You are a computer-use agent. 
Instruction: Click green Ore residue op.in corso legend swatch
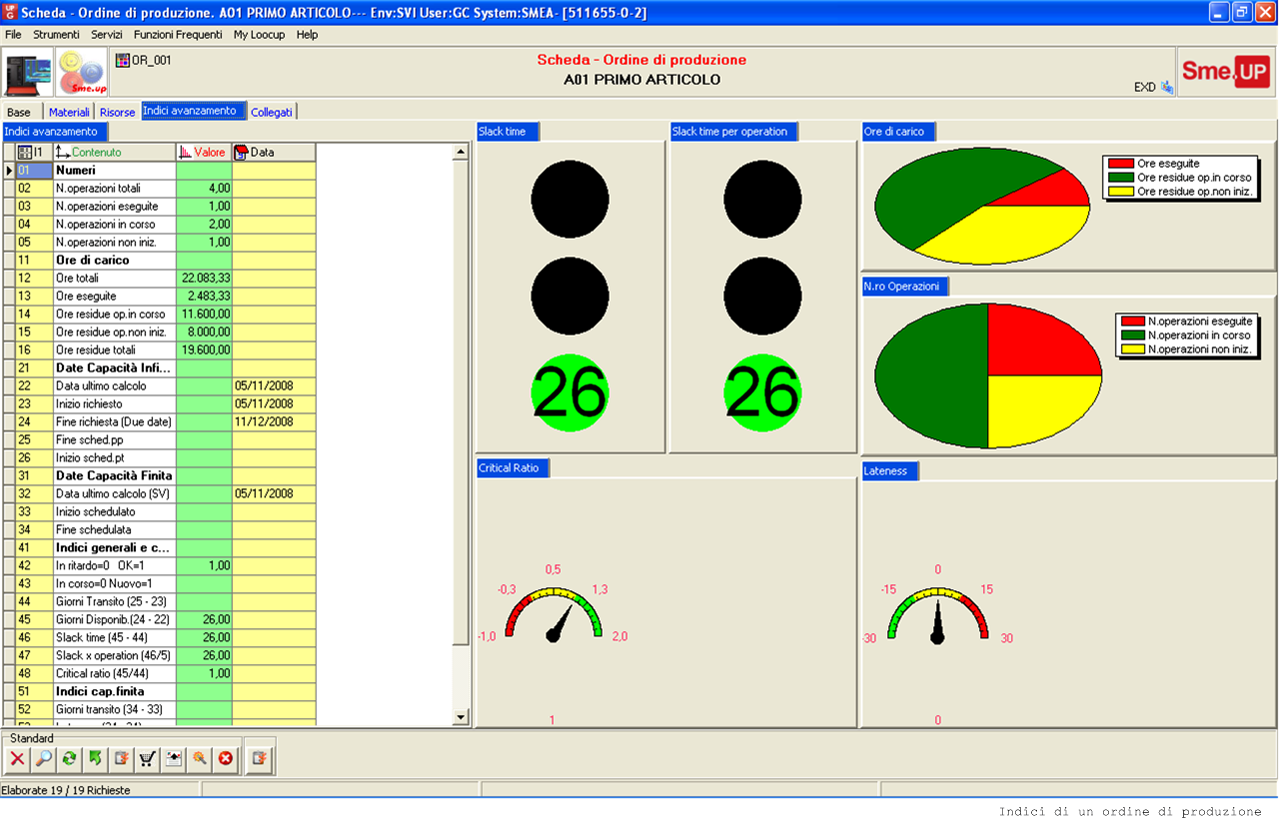pyautogui.click(x=1120, y=177)
